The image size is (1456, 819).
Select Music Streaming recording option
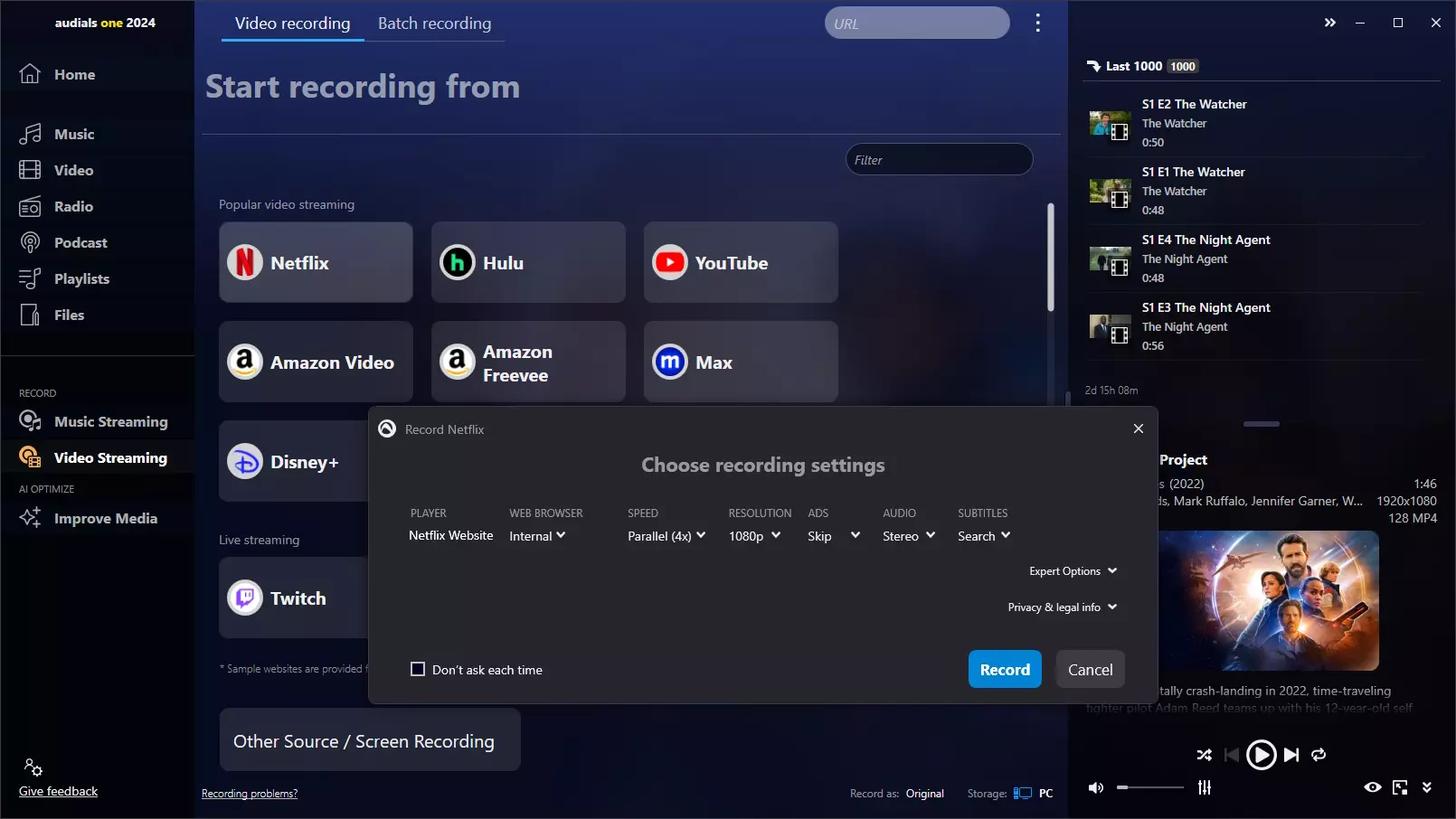[x=94, y=421]
